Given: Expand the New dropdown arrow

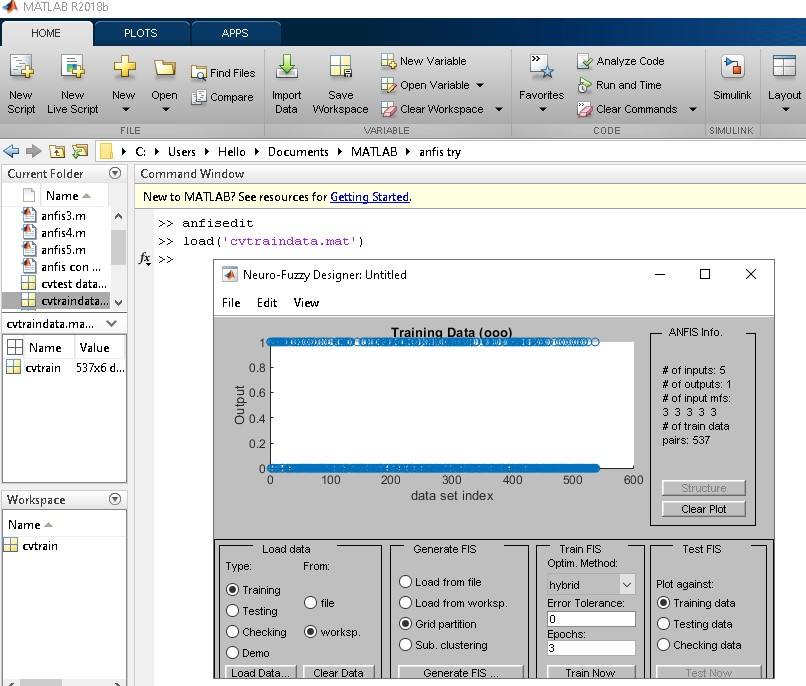Looking at the screenshot, I should coord(125,109).
